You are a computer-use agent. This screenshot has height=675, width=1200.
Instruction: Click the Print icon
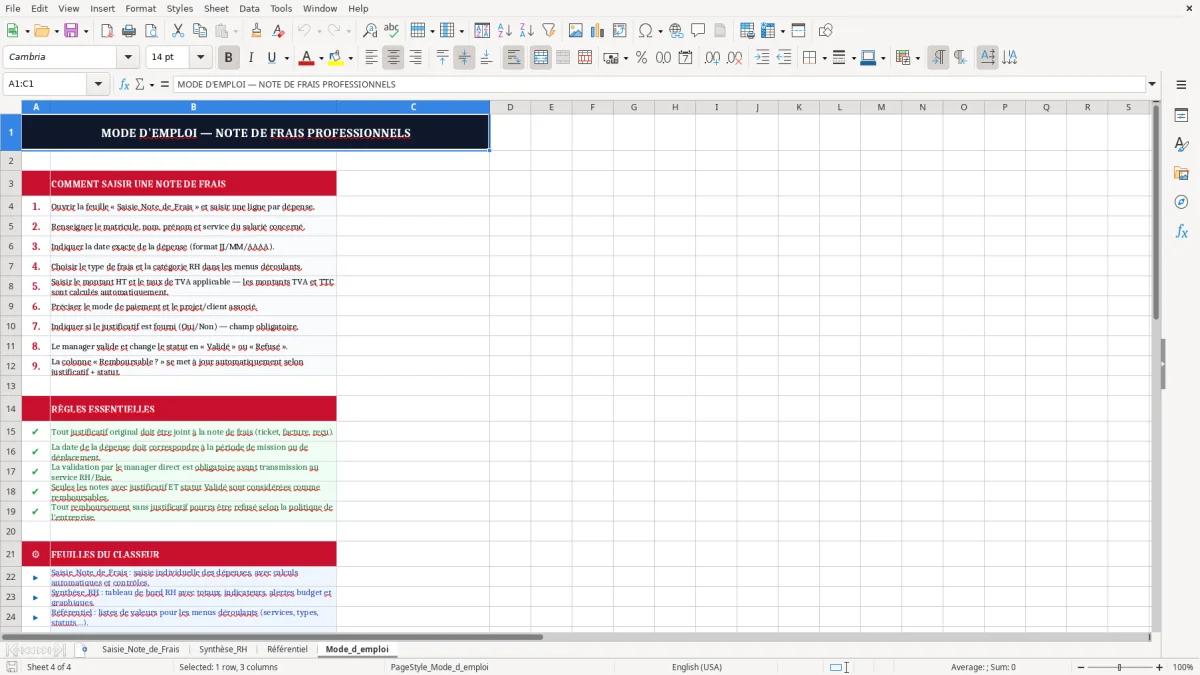[x=128, y=31]
